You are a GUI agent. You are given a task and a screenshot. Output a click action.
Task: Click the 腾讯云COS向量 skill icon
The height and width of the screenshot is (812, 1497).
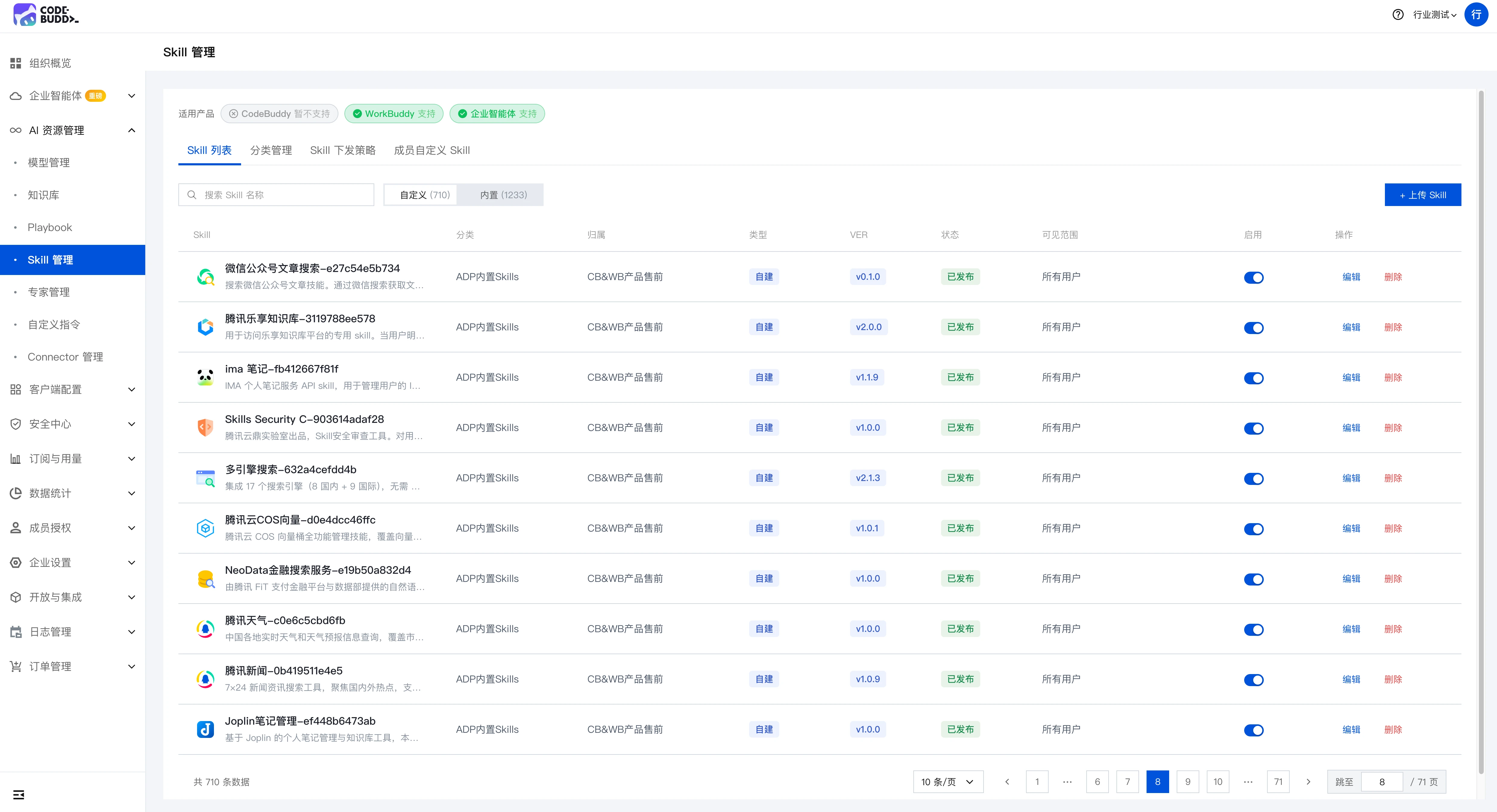205,529
